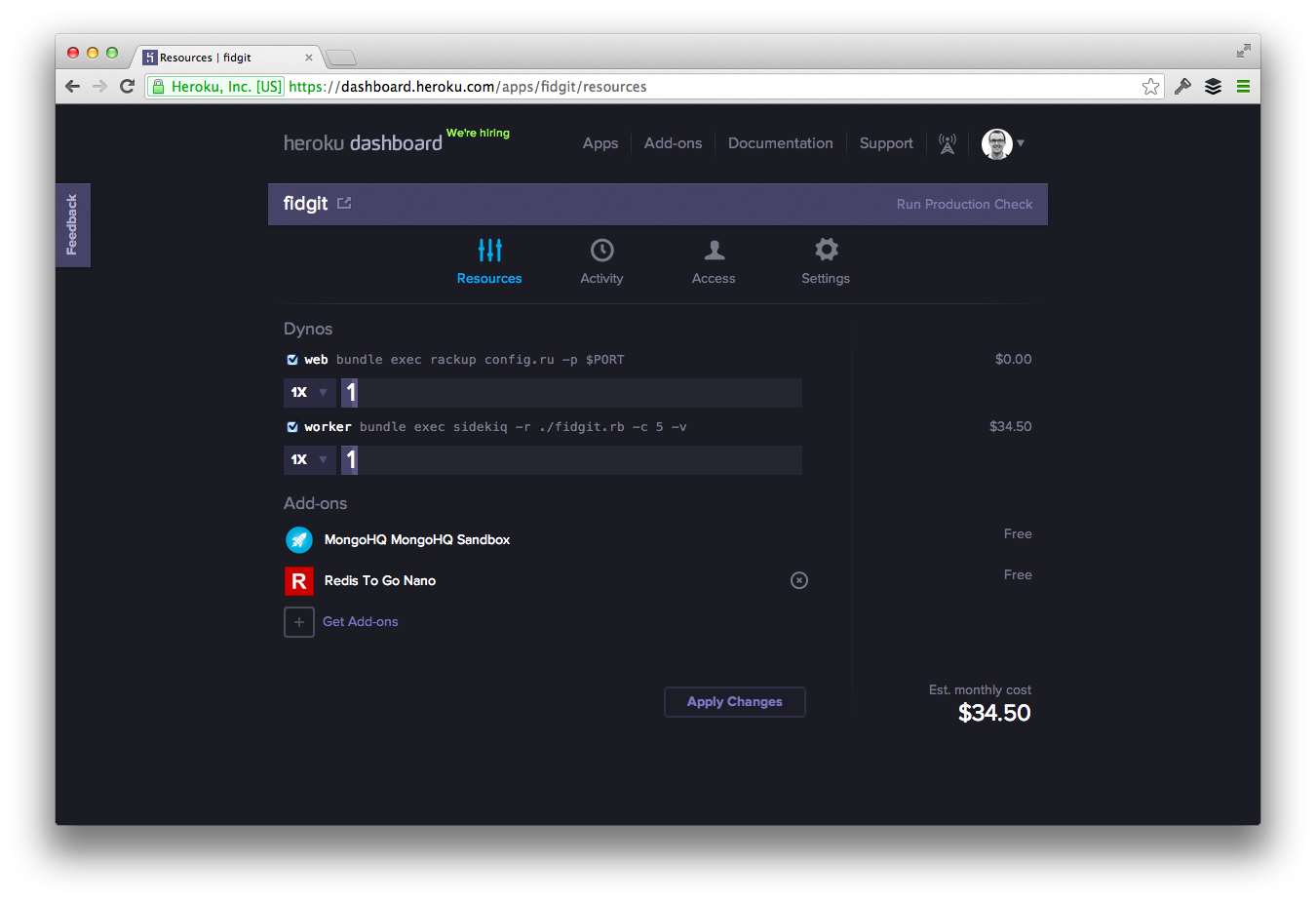Toggle the worker dyno checkbox
Screen dimensions: 1316x902
[x=292, y=427]
